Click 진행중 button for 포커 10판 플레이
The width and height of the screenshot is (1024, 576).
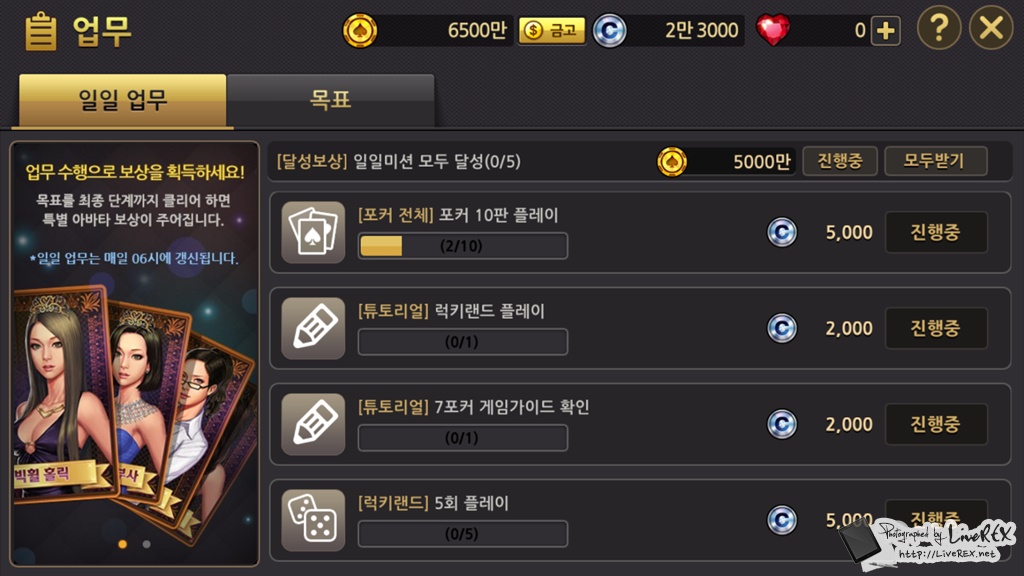[936, 232]
